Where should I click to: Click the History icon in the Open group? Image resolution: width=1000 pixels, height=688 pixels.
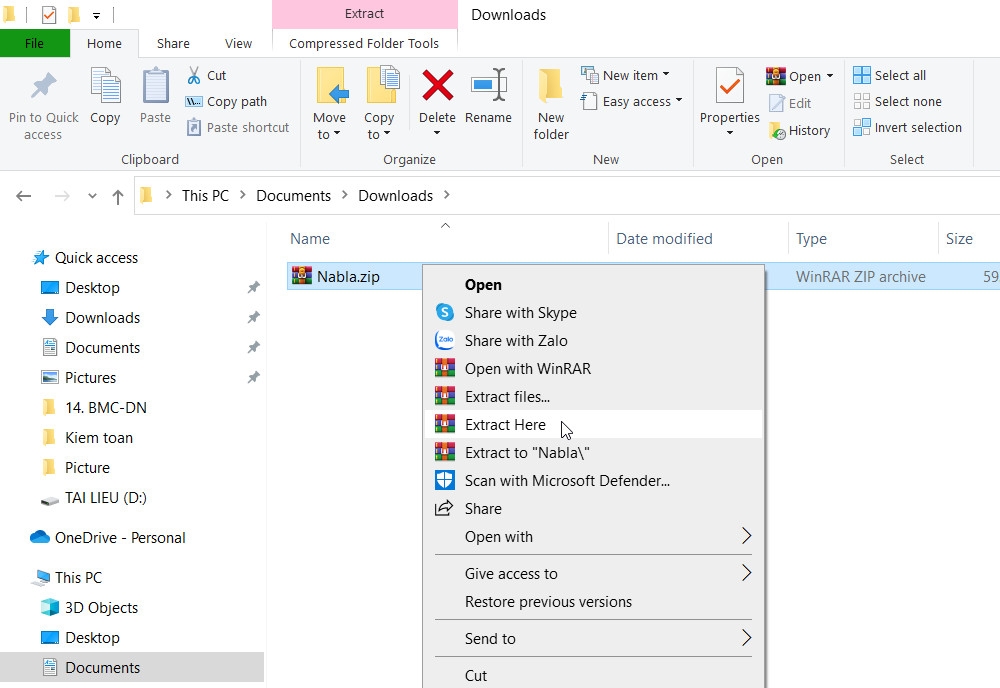pos(801,130)
